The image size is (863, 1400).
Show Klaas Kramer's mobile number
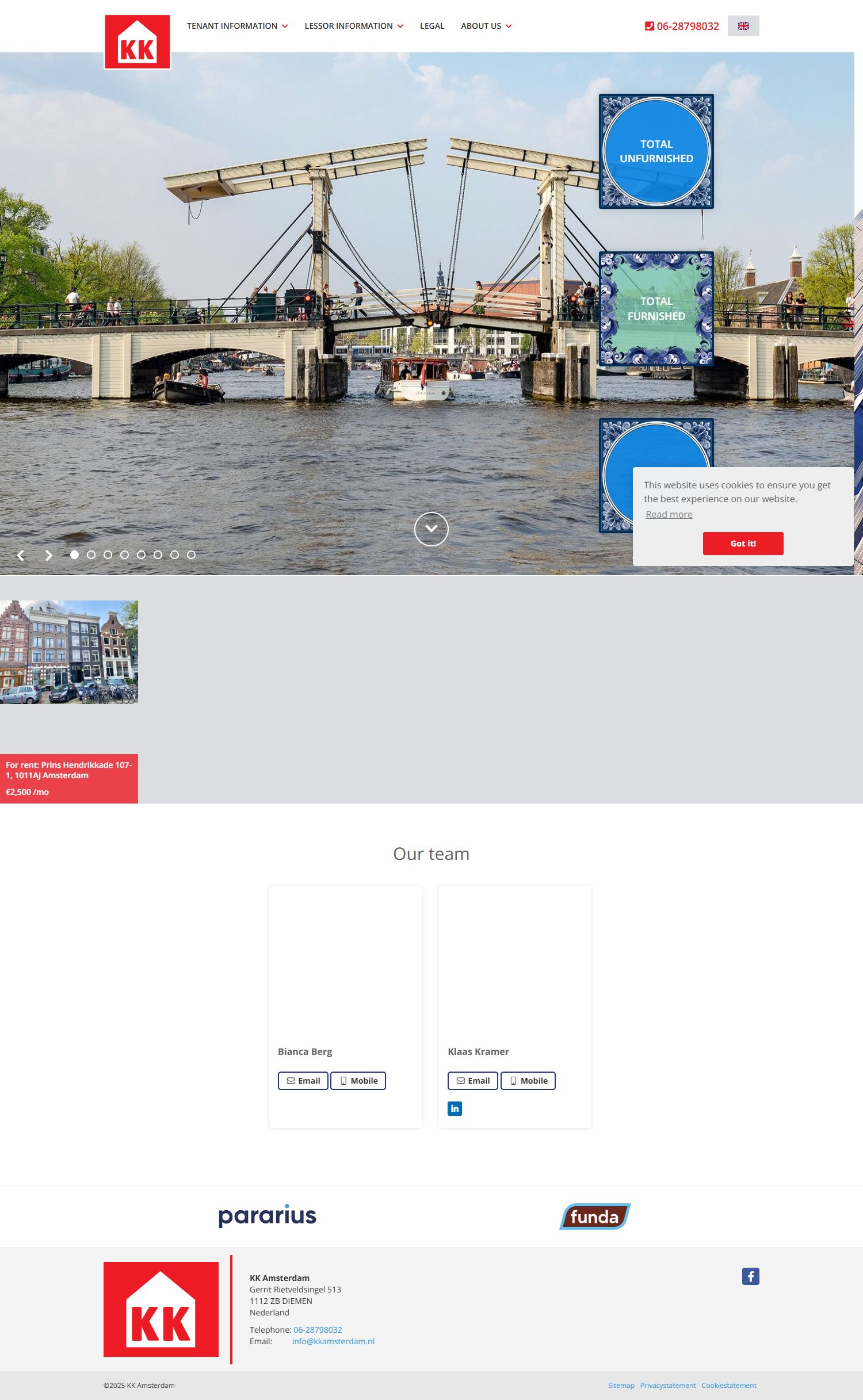click(528, 1081)
